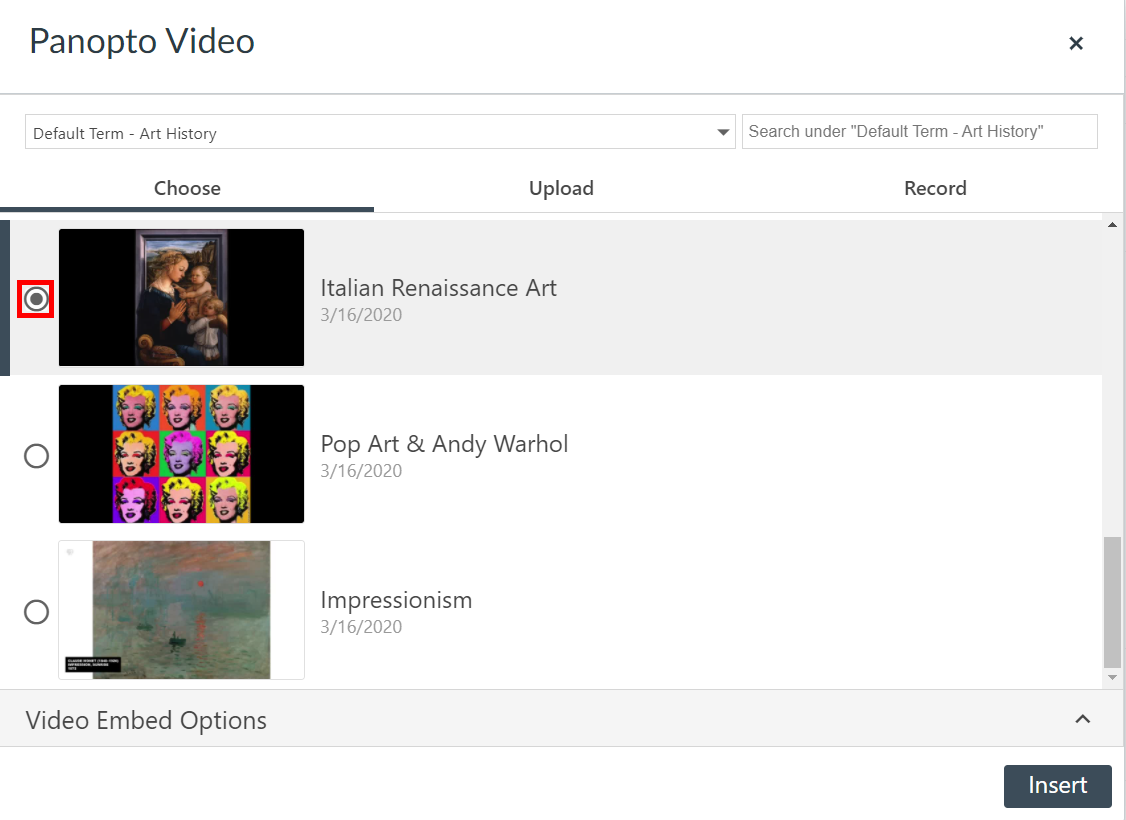Choose the Pop Art & Andy Warhol video
The image size is (1126, 820).
pyautogui.click(x=36, y=455)
